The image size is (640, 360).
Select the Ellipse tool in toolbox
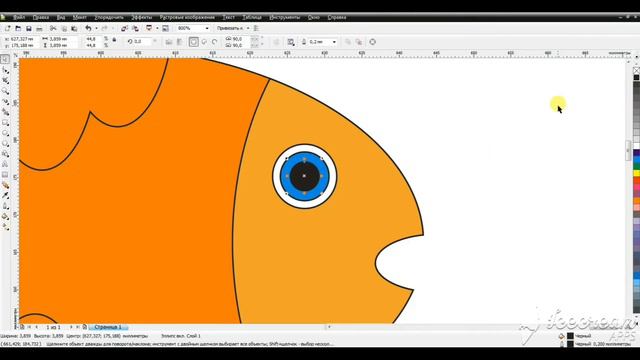5,133
